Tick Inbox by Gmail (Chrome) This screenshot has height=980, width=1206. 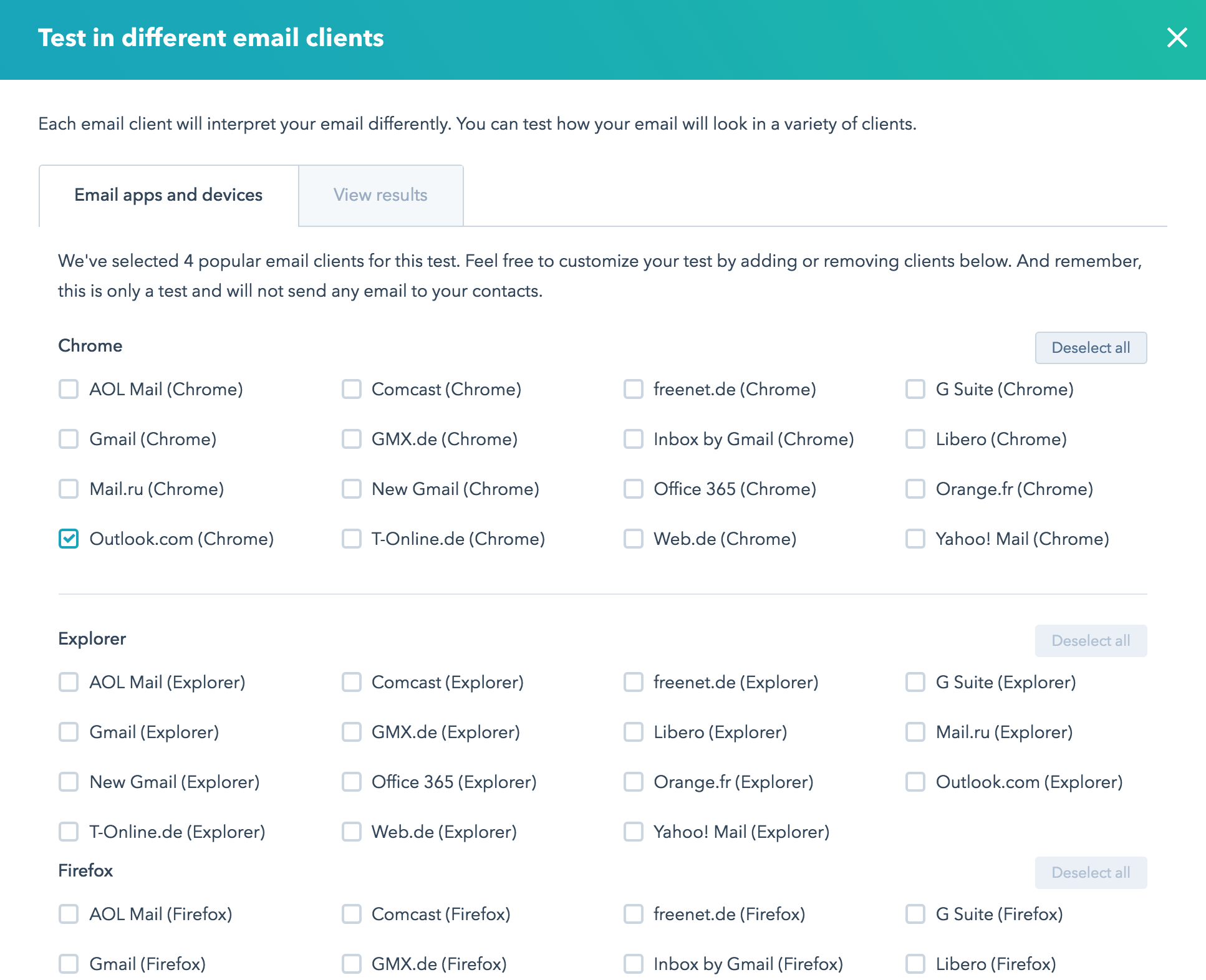click(634, 439)
